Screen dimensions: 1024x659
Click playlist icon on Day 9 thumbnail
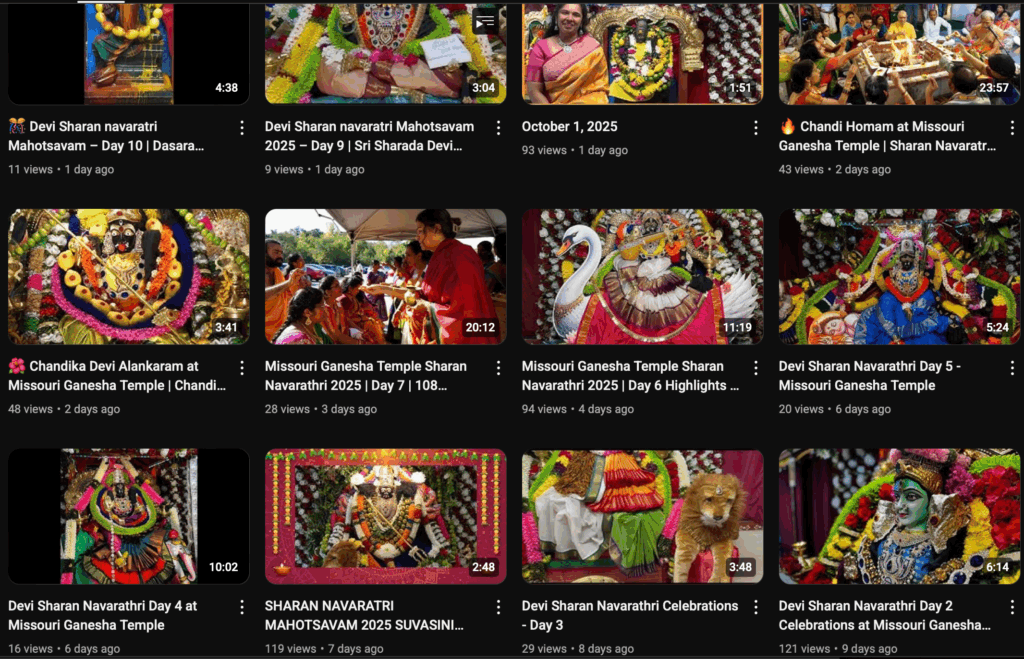coord(485,21)
